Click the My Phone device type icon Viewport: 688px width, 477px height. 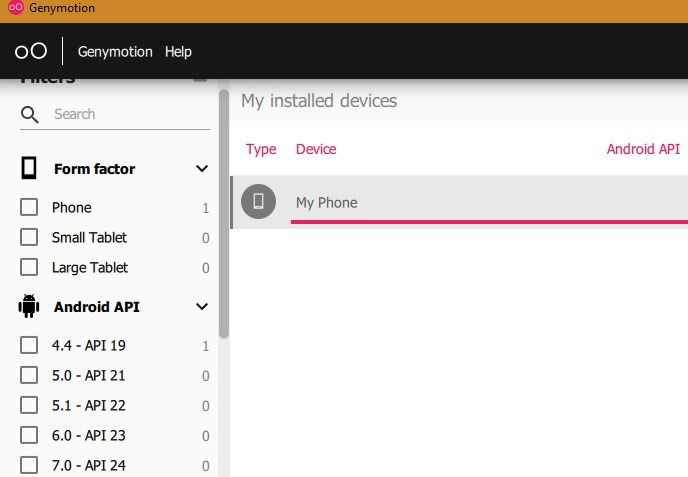(x=258, y=202)
